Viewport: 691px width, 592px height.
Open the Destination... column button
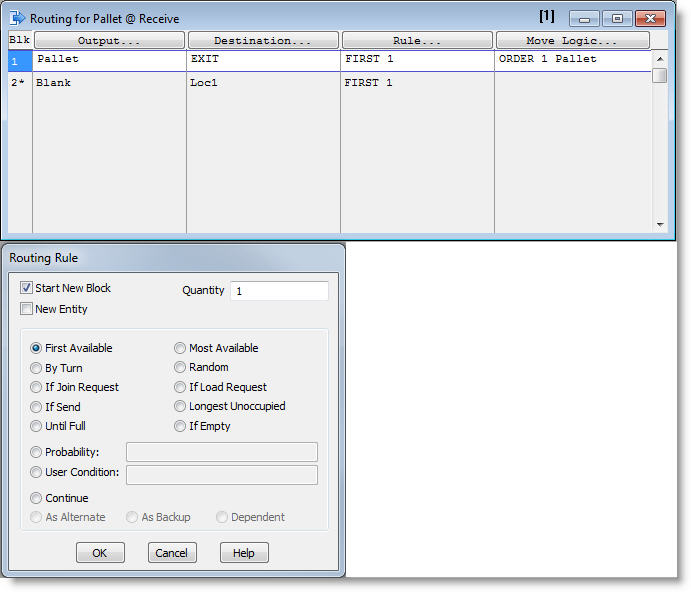coord(263,41)
